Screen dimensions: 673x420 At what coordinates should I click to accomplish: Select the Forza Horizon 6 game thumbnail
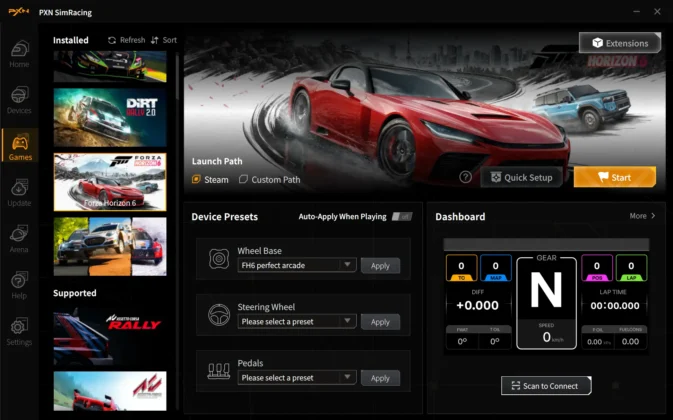110,182
